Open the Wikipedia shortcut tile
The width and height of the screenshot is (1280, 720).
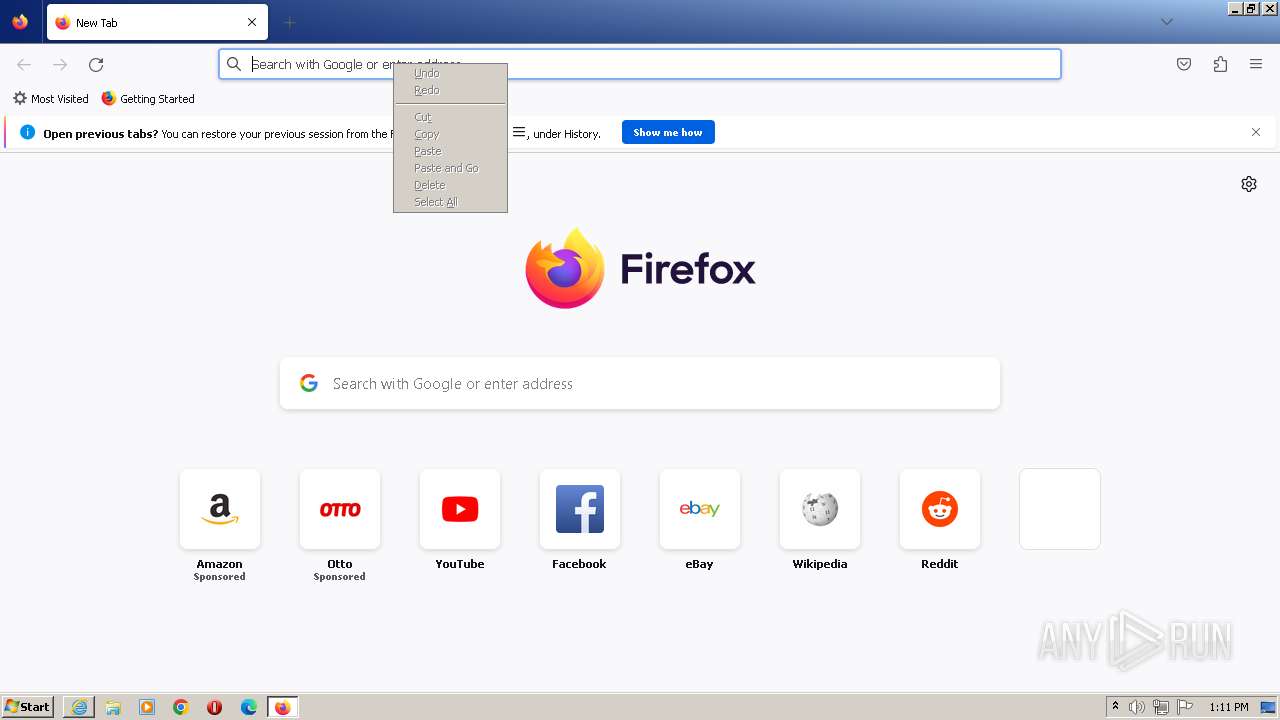coord(820,509)
